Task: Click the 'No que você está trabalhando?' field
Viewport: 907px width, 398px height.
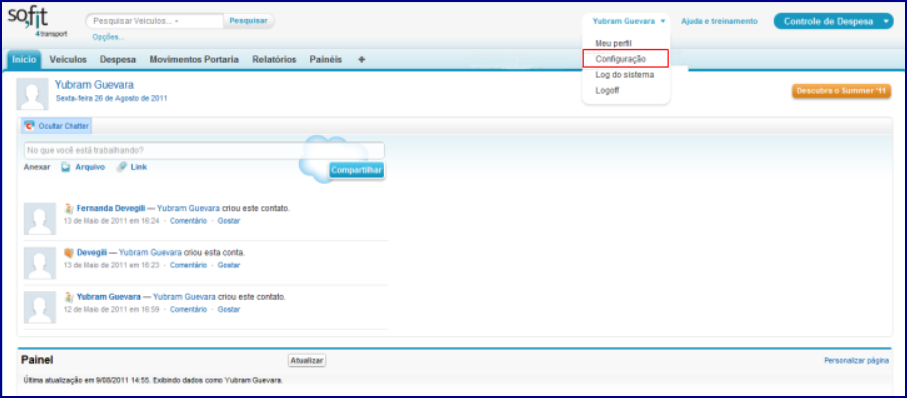Action: 204,150
